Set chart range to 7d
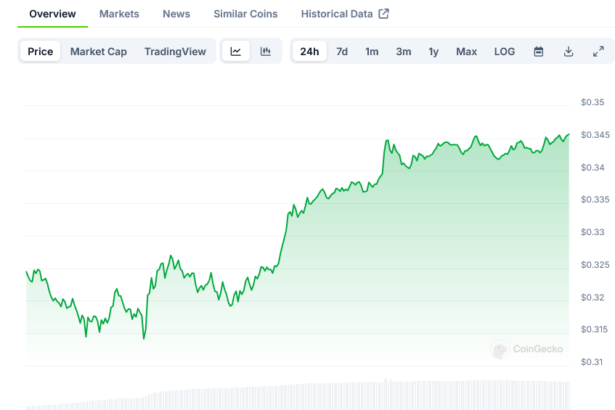This screenshot has height=410, width=615. pyautogui.click(x=342, y=51)
